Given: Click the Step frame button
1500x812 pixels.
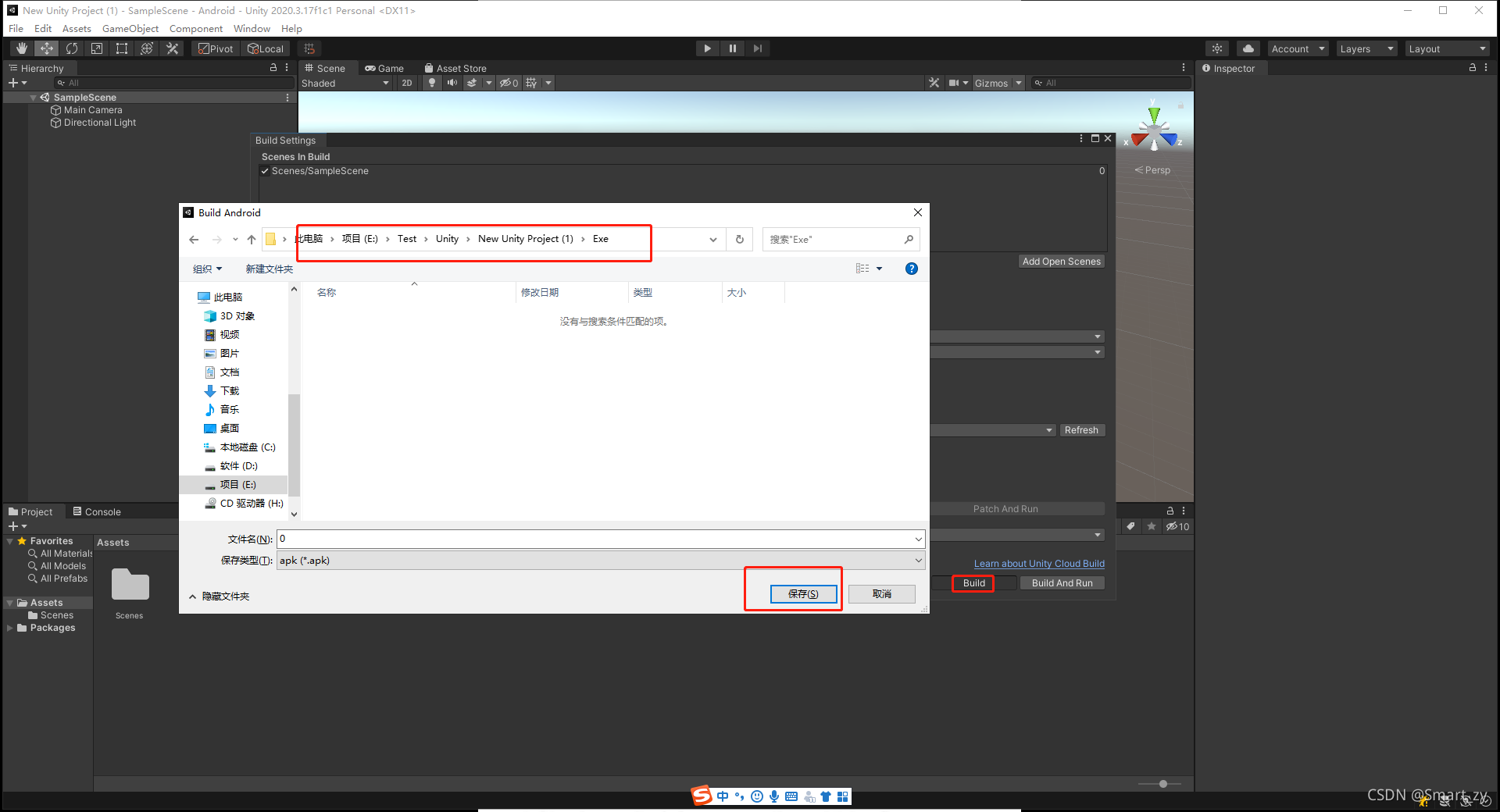Looking at the screenshot, I should 758,48.
